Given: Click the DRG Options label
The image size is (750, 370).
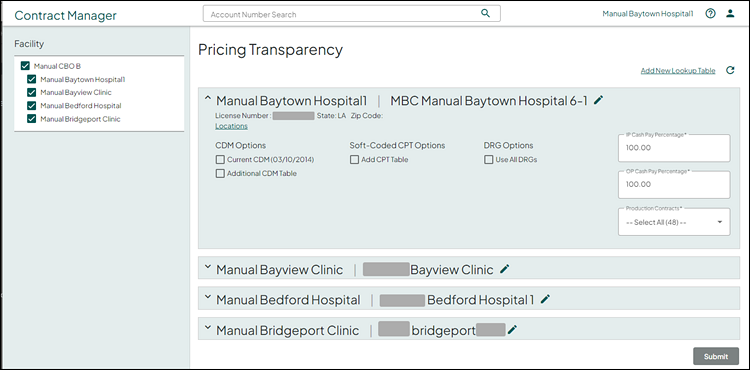Looking at the screenshot, I should coord(508,145).
